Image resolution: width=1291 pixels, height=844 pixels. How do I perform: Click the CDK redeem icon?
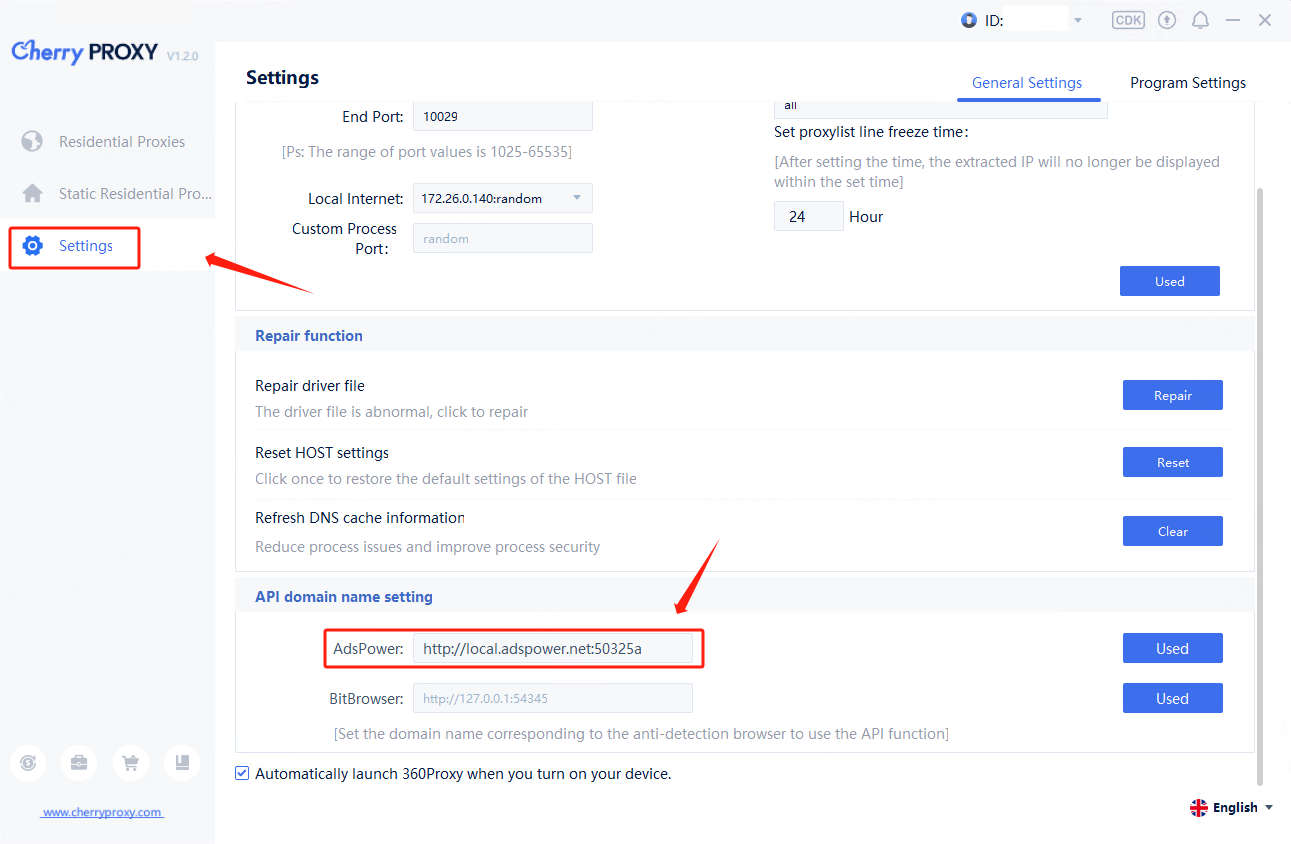tap(1128, 20)
